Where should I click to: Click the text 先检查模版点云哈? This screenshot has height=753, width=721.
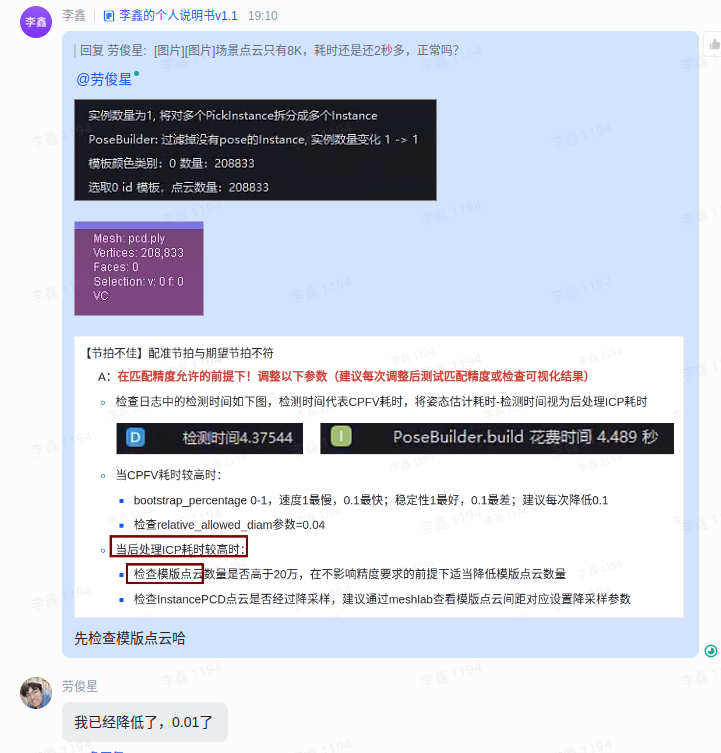130,638
